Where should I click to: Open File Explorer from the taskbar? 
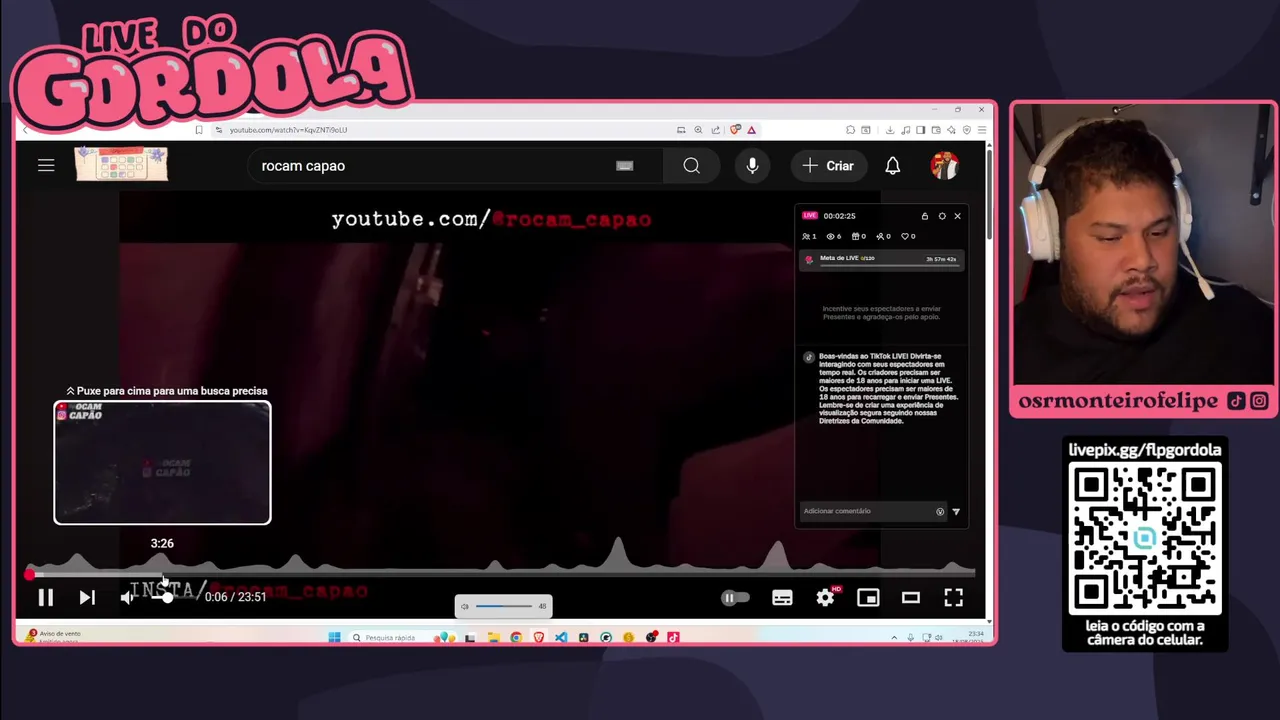pos(493,637)
